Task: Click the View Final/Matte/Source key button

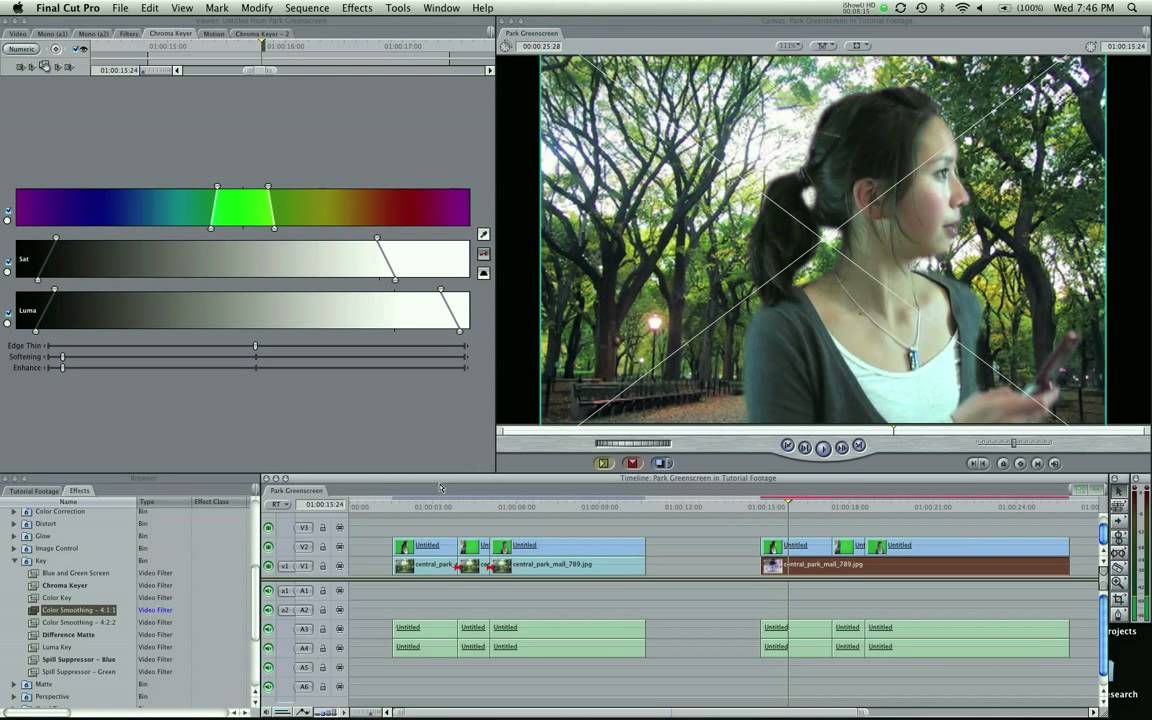Action: click(x=483, y=253)
